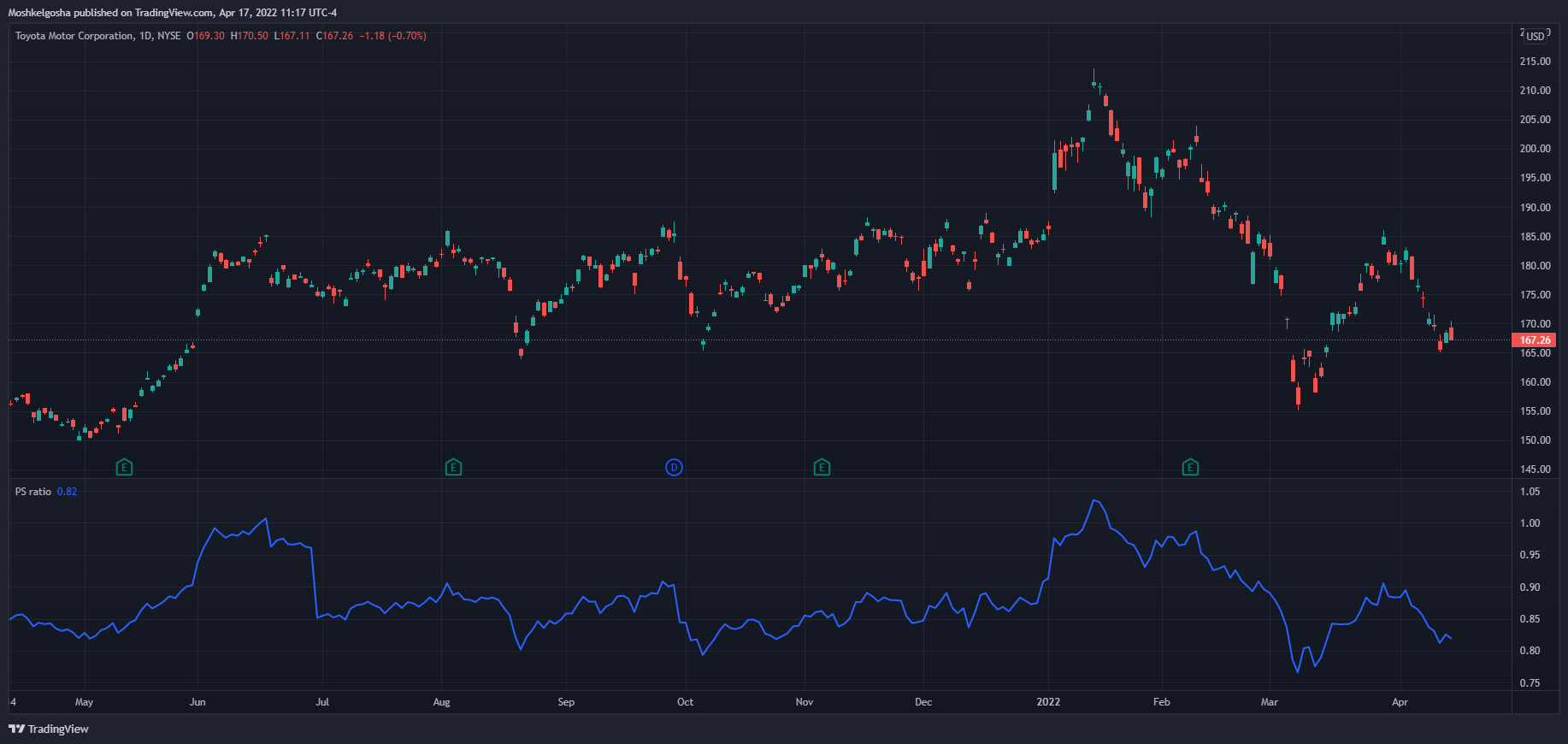Click the blue dividend D marker
The image size is (1568, 744).
click(x=674, y=467)
